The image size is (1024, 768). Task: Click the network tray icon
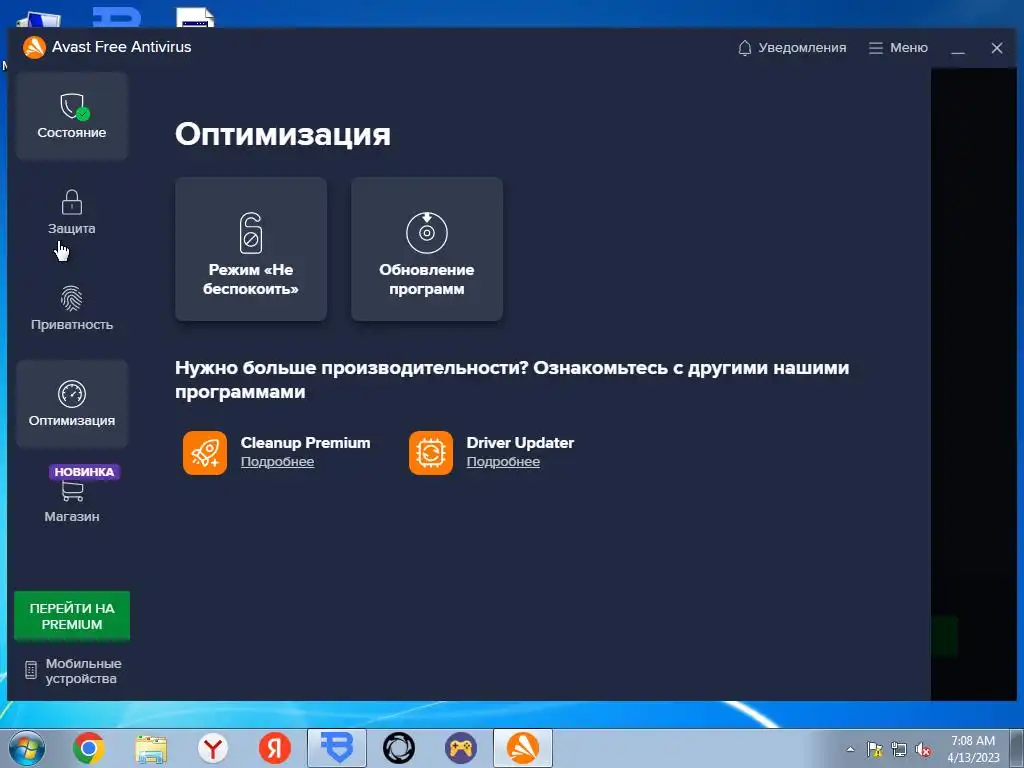tap(899, 749)
